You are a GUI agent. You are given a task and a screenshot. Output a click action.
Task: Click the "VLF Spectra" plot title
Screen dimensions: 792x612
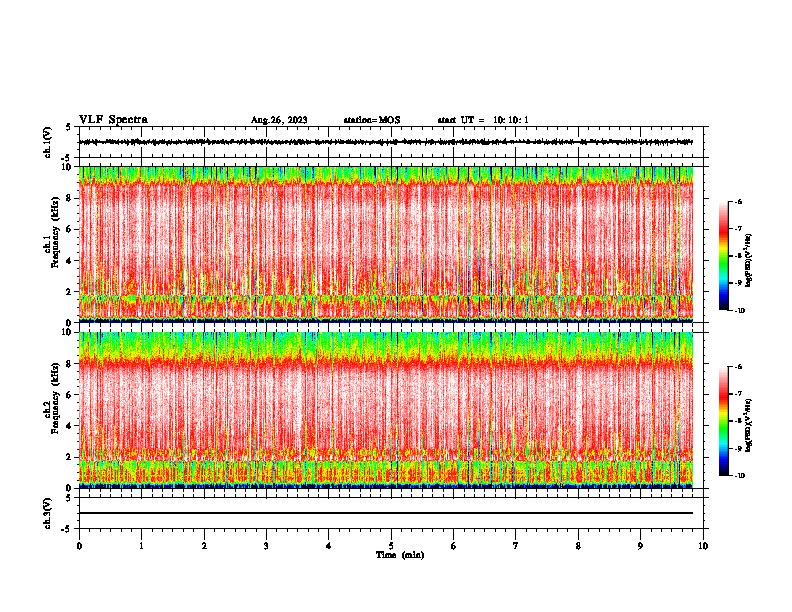click(113, 120)
